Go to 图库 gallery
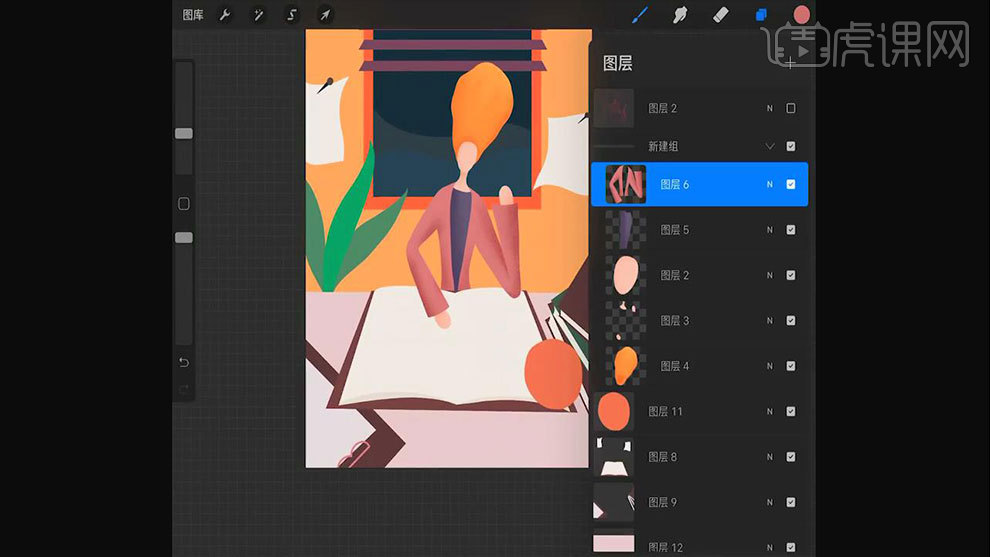The height and width of the screenshot is (557, 990). pos(194,15)
